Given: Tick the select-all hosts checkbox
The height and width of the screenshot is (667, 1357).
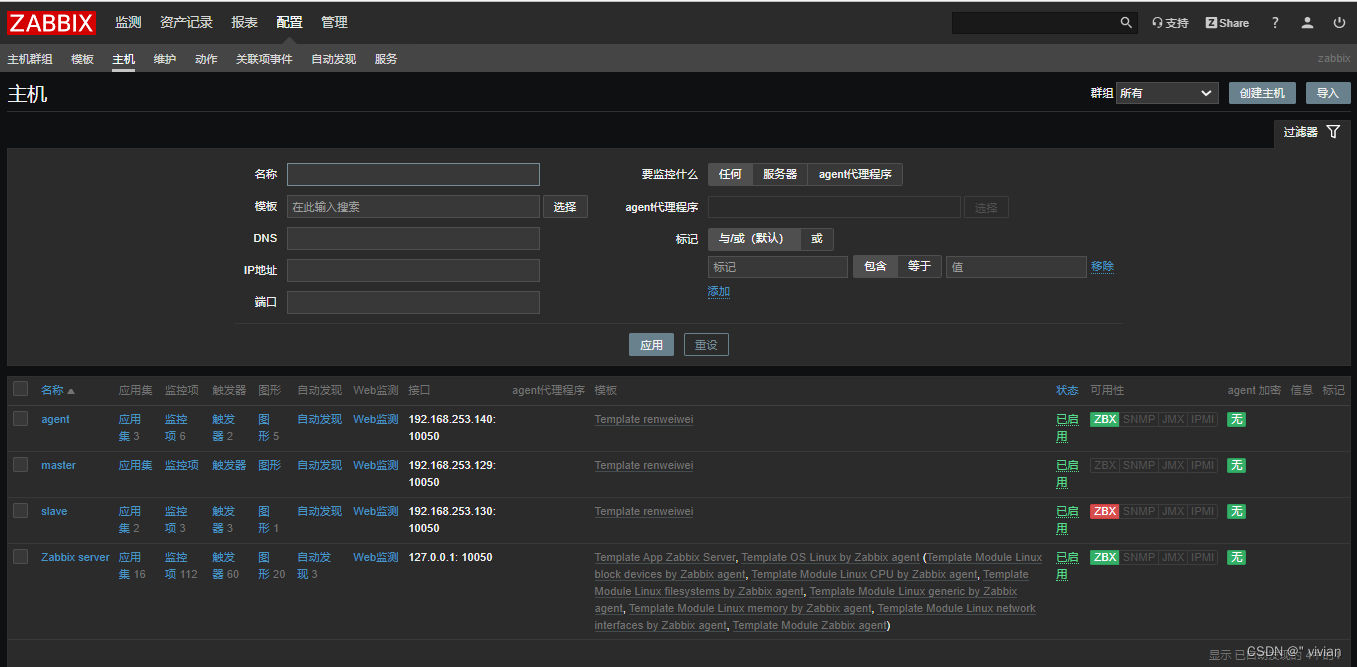Looking at the screenshot, I should point(21,390).
